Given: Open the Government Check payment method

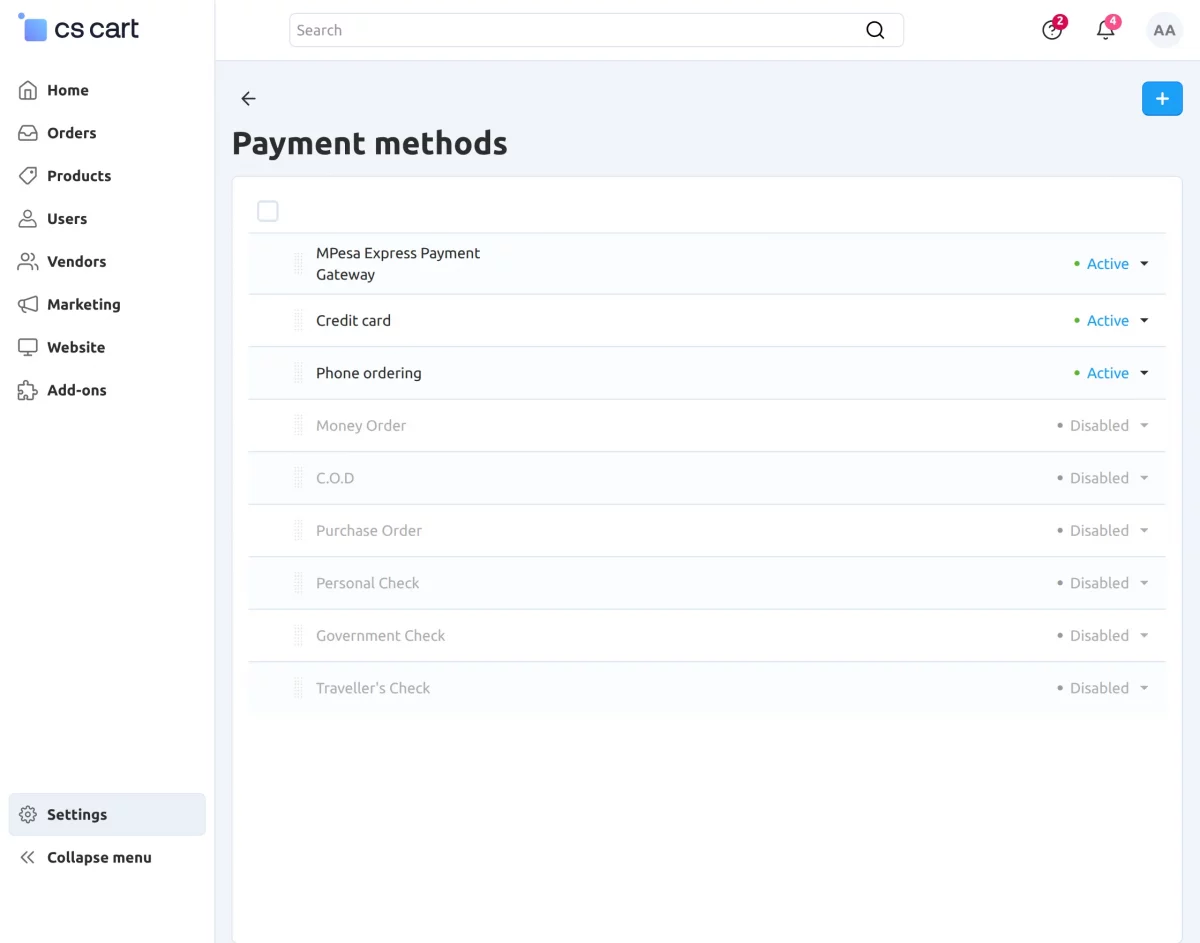Looking at the screenshot, I should pyautogui.click(x=380, y=636).
